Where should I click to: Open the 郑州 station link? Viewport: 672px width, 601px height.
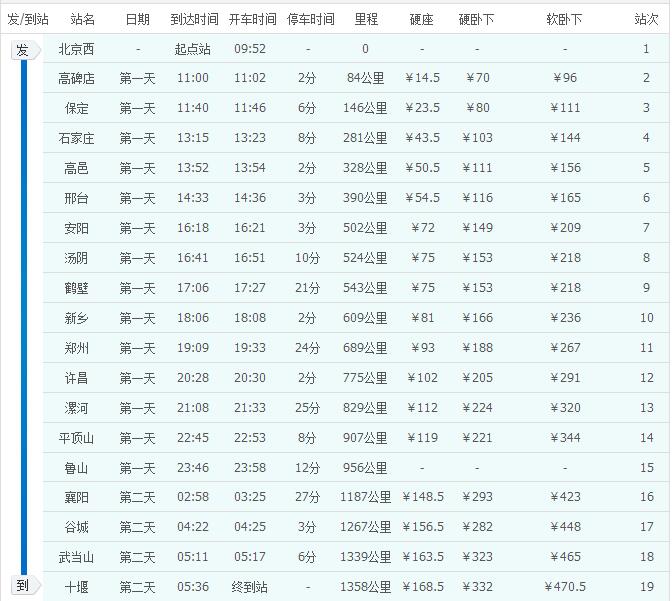point(77,348)
